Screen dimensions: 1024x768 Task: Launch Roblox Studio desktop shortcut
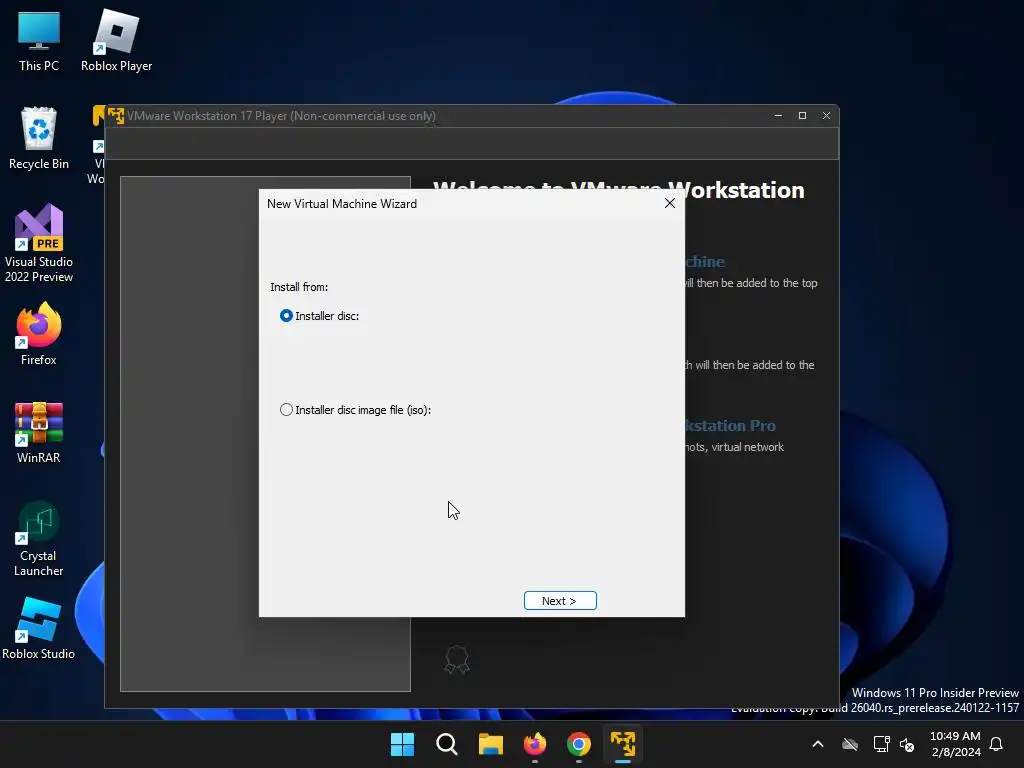pos(39,628)
